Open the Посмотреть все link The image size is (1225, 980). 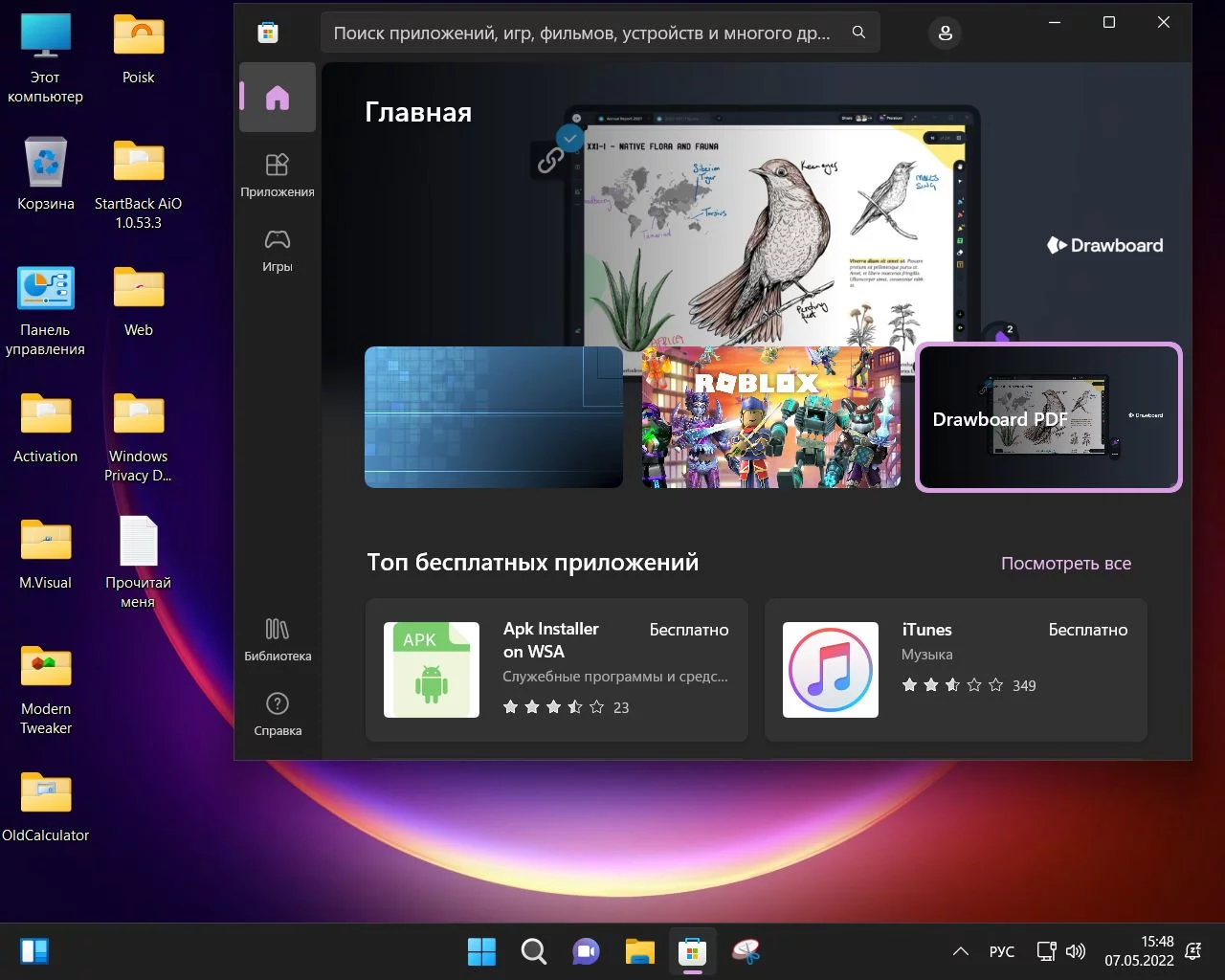1065,564
